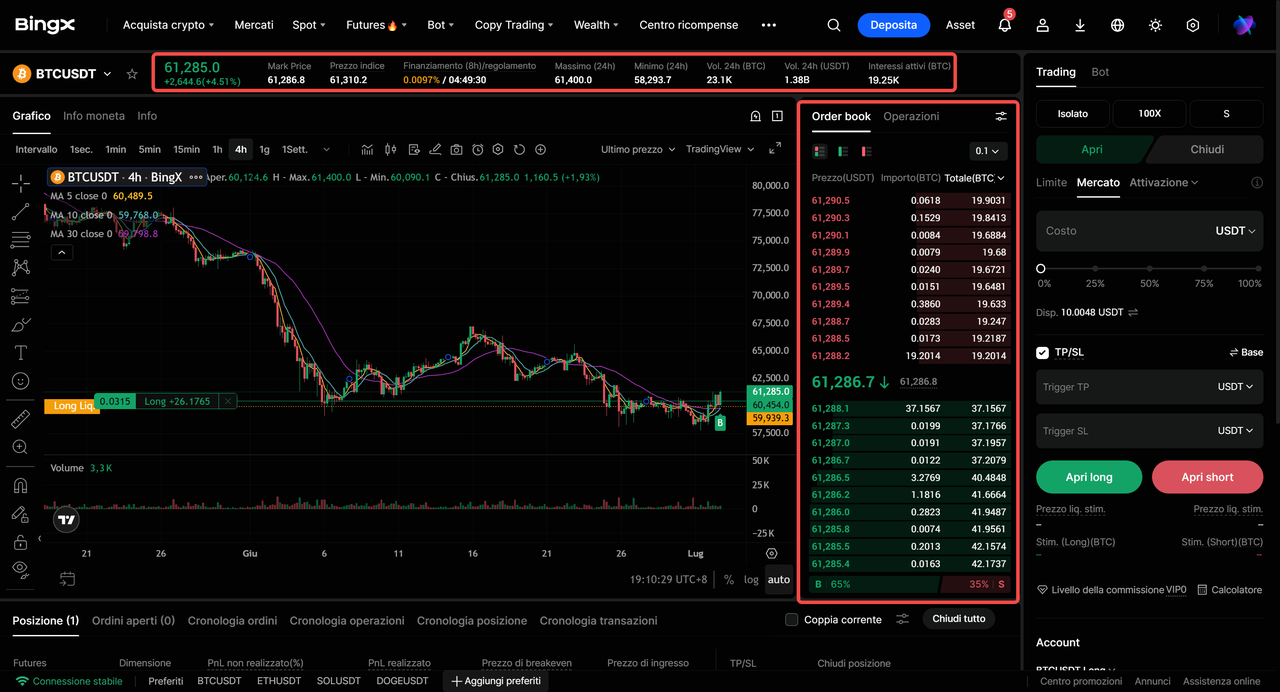Select the Text tool in chart sidebar
The image size is (1280, 692).
coord(20,353)
